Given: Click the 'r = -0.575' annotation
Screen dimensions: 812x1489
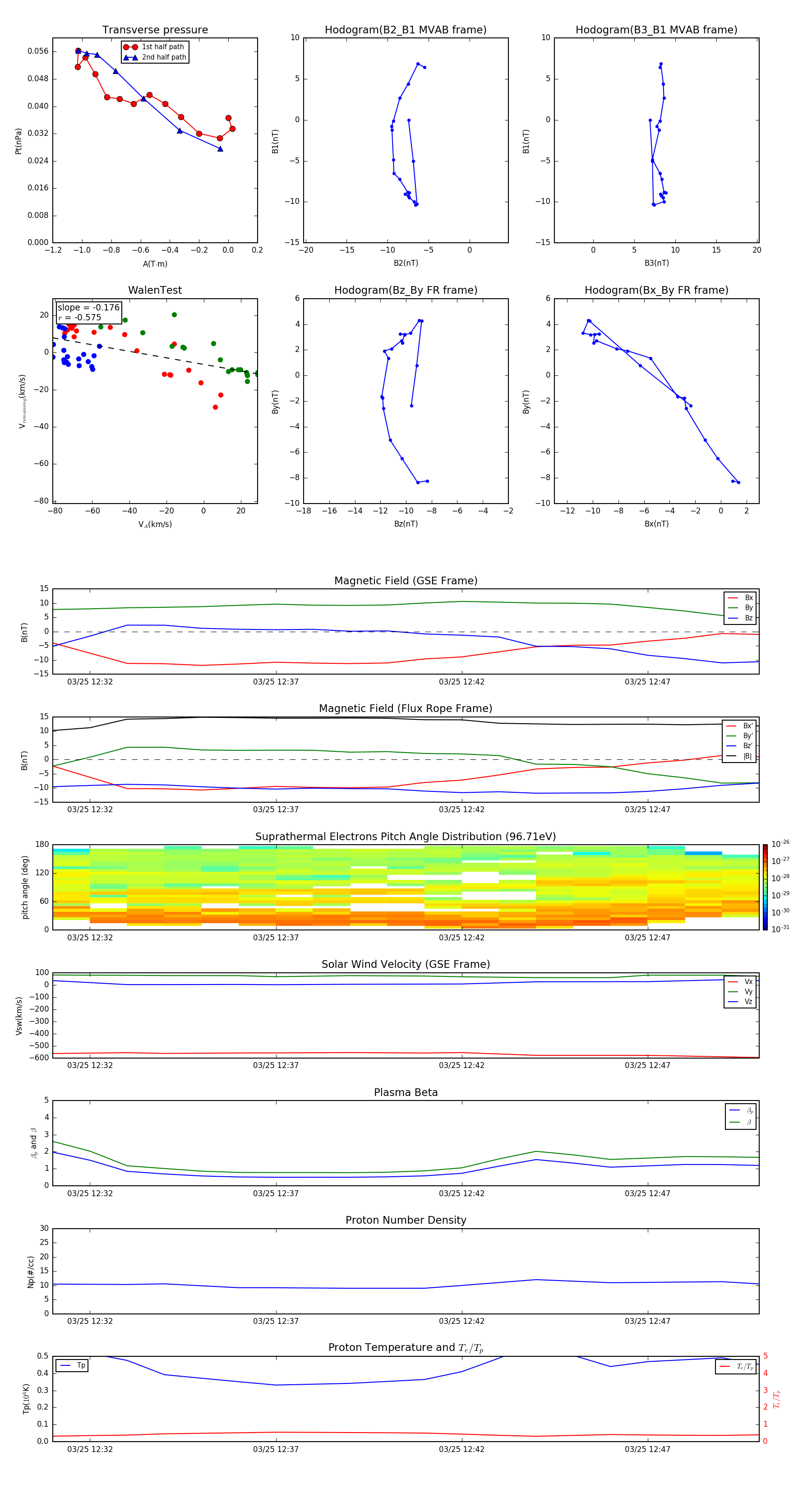Looking at the screenshot, I should click(80, 317).
